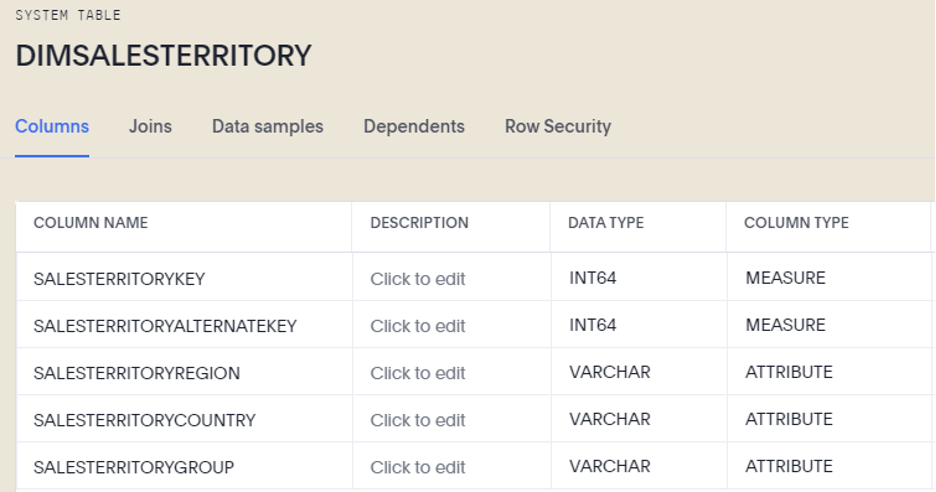Edit description for SALESTERRITORYALTERNATEKEY
Image resolution: width=936 pixels, height=492 pixels.
pos(417,326)
